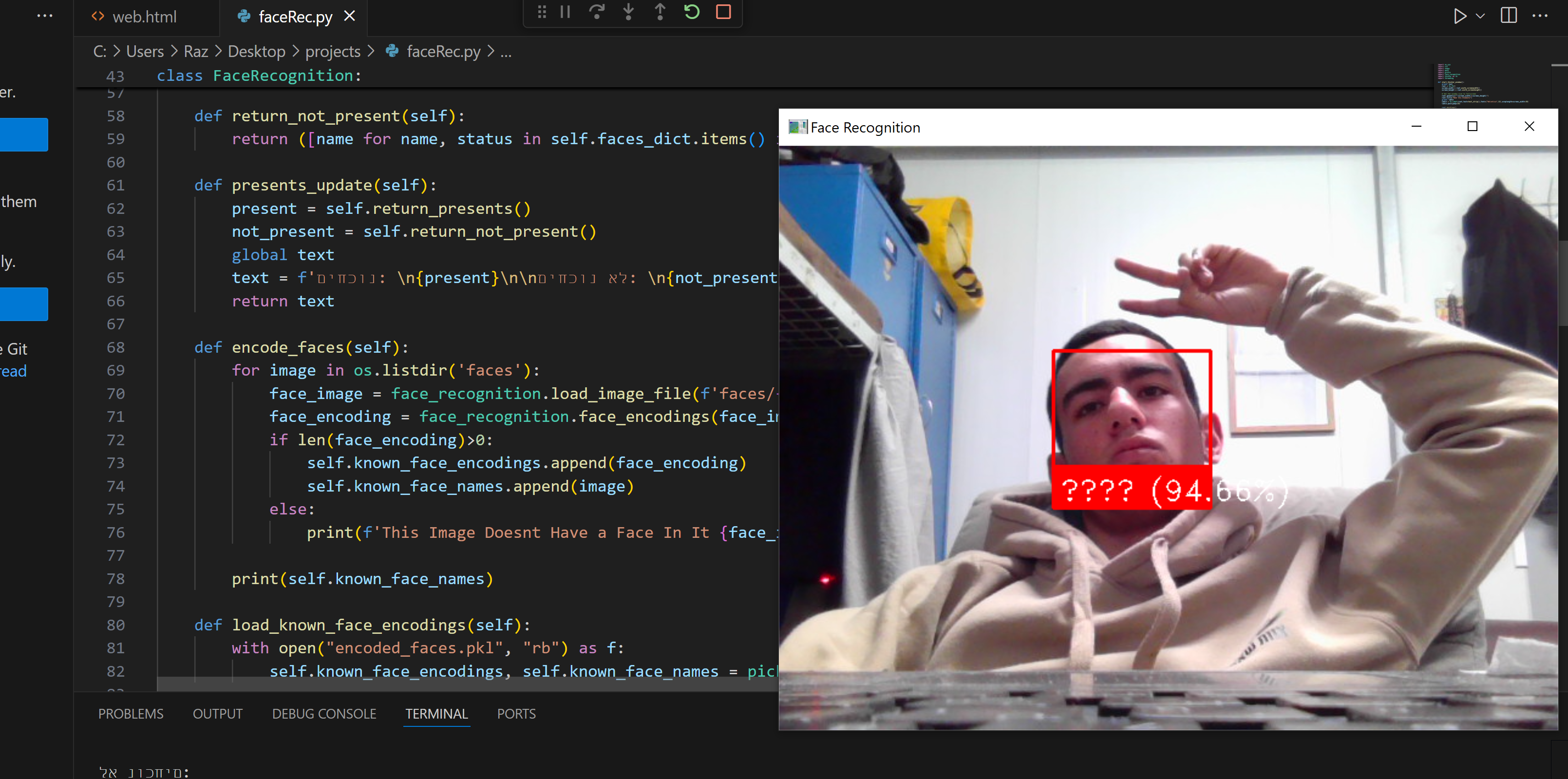Click the debug Step Over icon
Image resolution: width=1568 pixels, height=779 pixels.
point(597,12)
